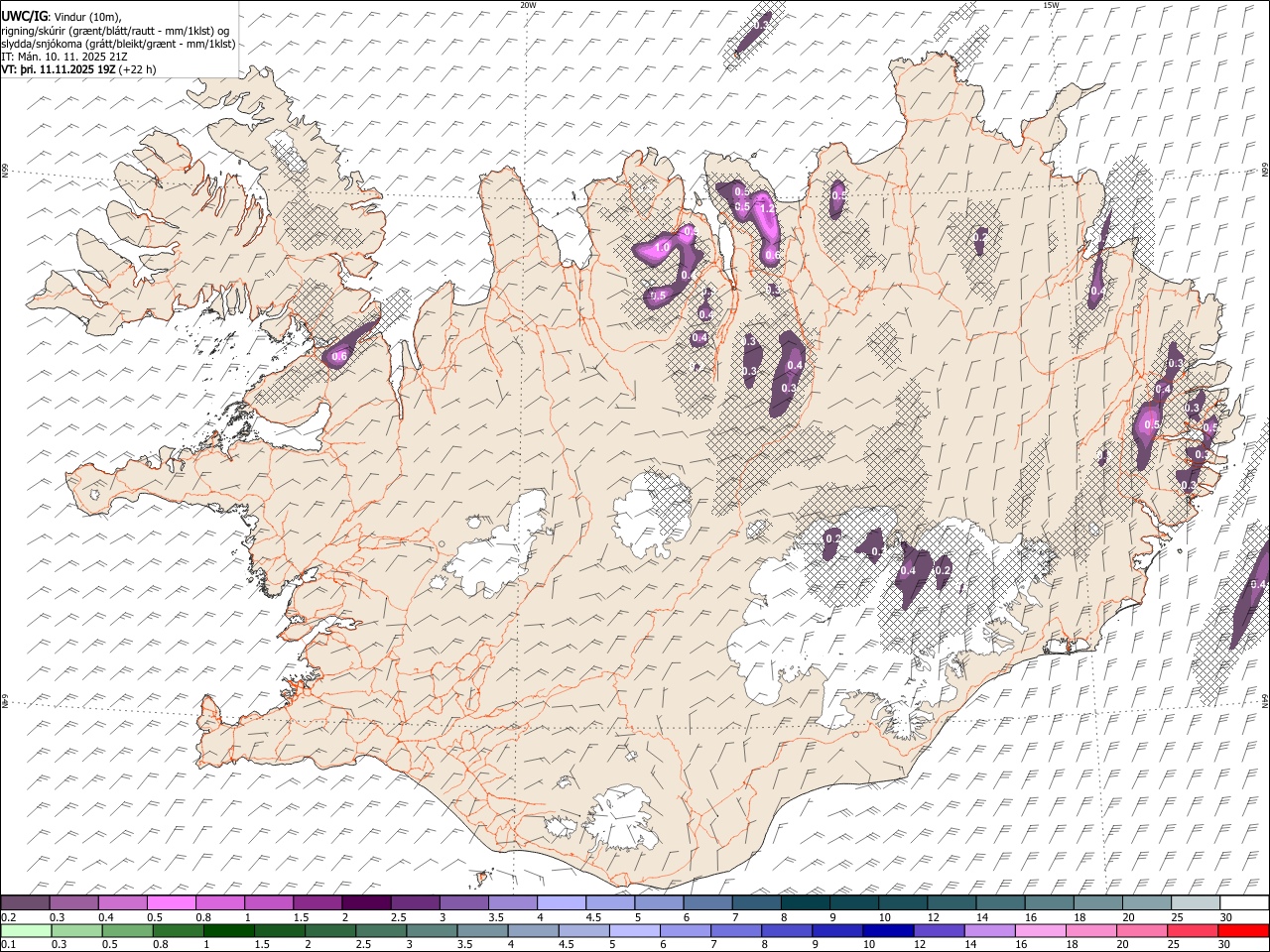Pick the red 30 swatch in bottom legend row
1270x952 pixels.
coord(1243,930)
